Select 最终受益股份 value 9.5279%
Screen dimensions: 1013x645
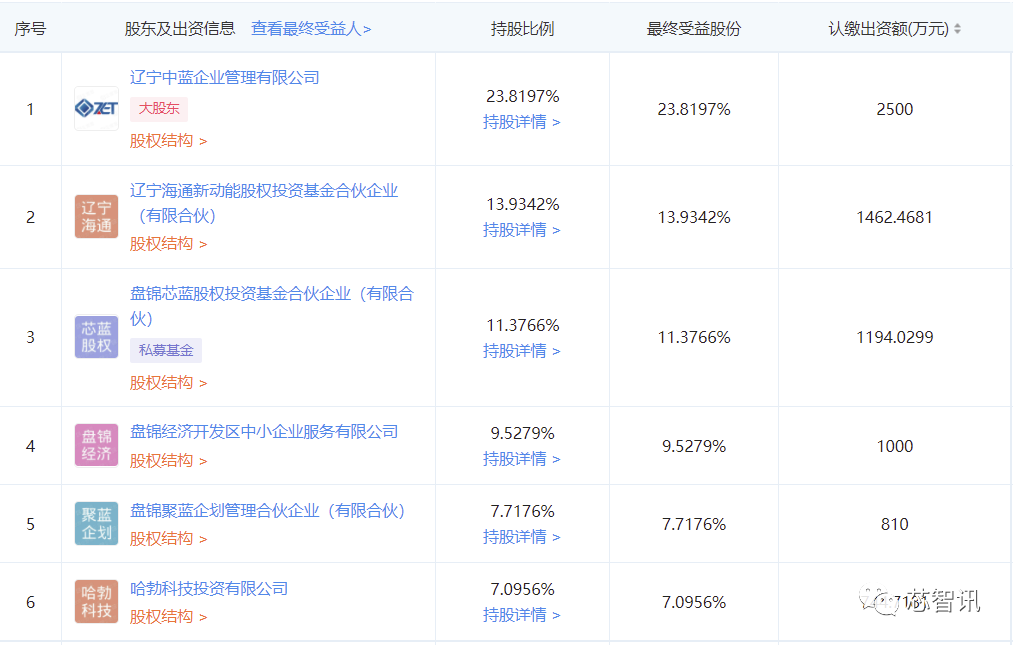pyautogui.click(x=694, y=446)
